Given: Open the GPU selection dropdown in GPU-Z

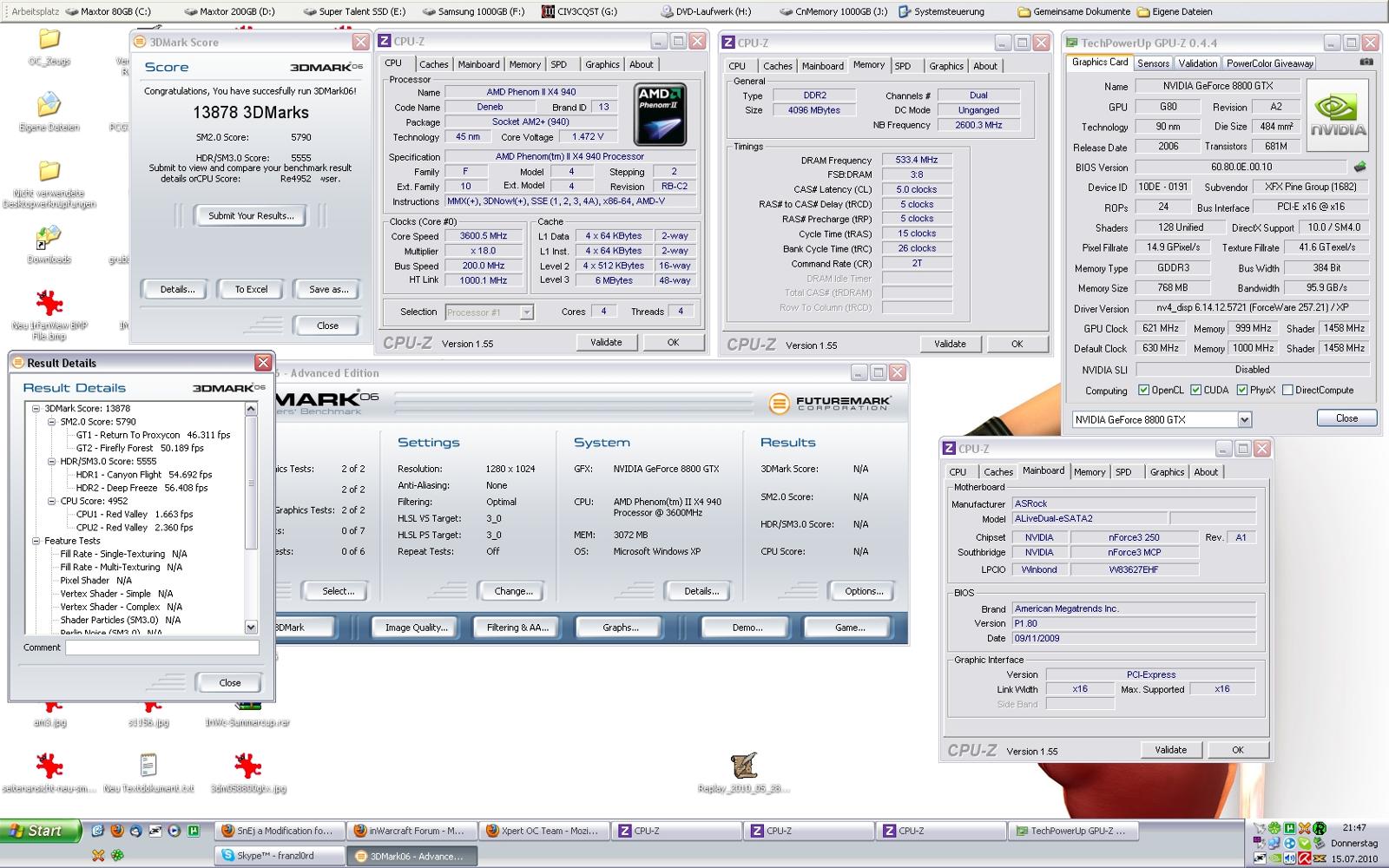Looking at the screenshot, I should 1244,420.
